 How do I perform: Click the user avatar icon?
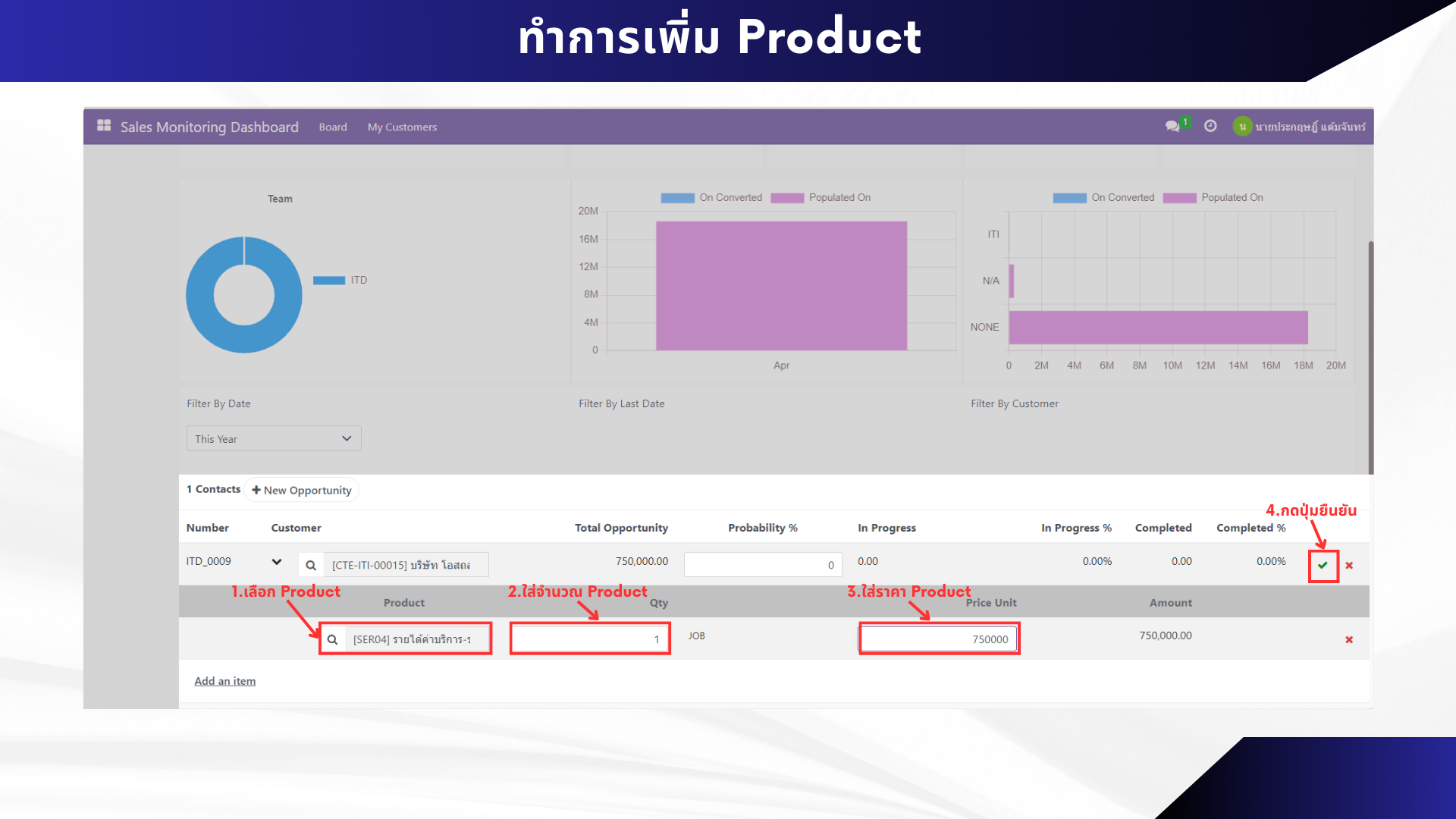pyautogui.click(x=1241, y=127)
